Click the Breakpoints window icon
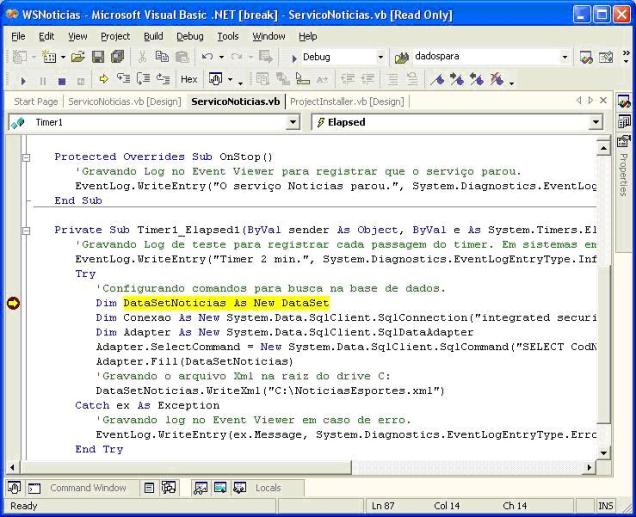The height and width of the screenshot is (517, 636). [x=215, y=79]
